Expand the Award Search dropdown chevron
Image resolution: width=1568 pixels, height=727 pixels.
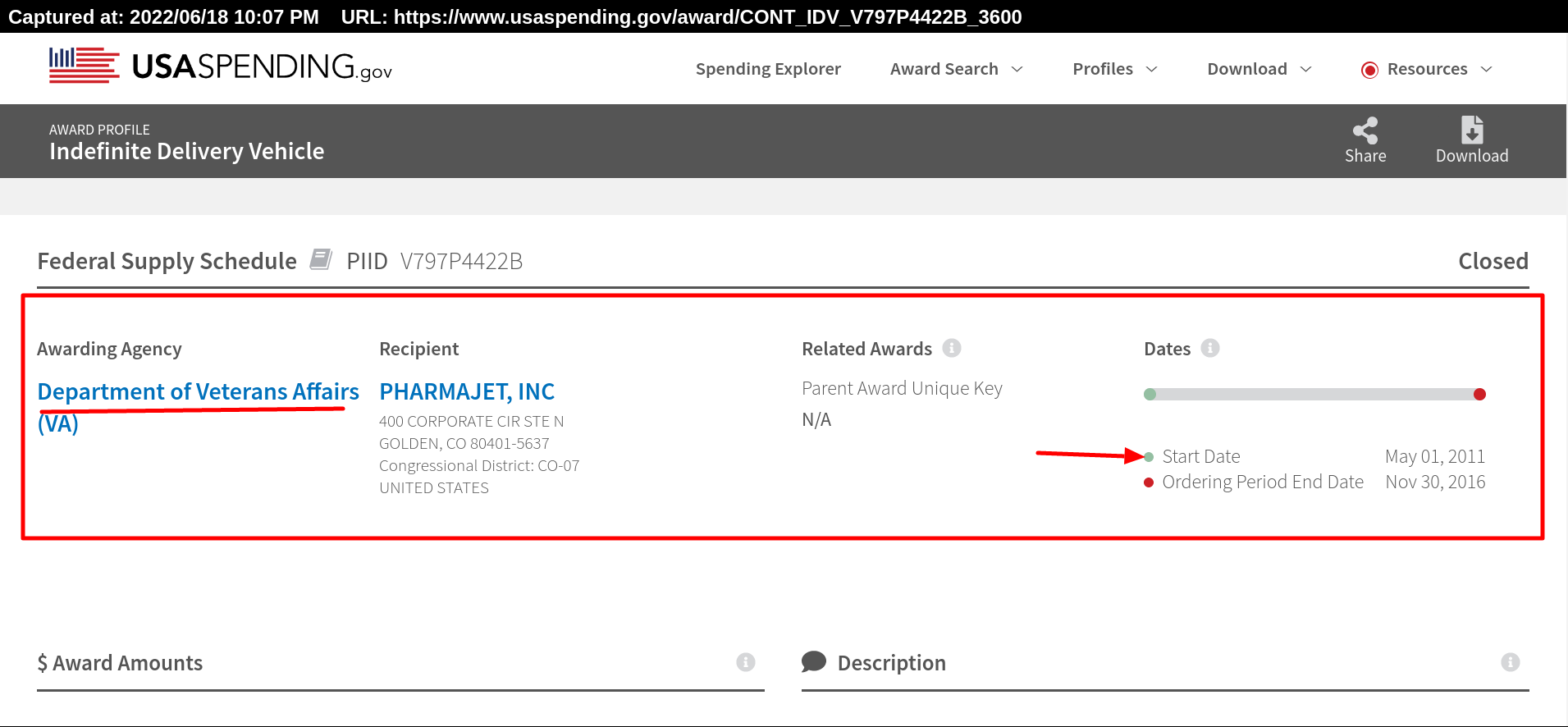coord(1017,70)
